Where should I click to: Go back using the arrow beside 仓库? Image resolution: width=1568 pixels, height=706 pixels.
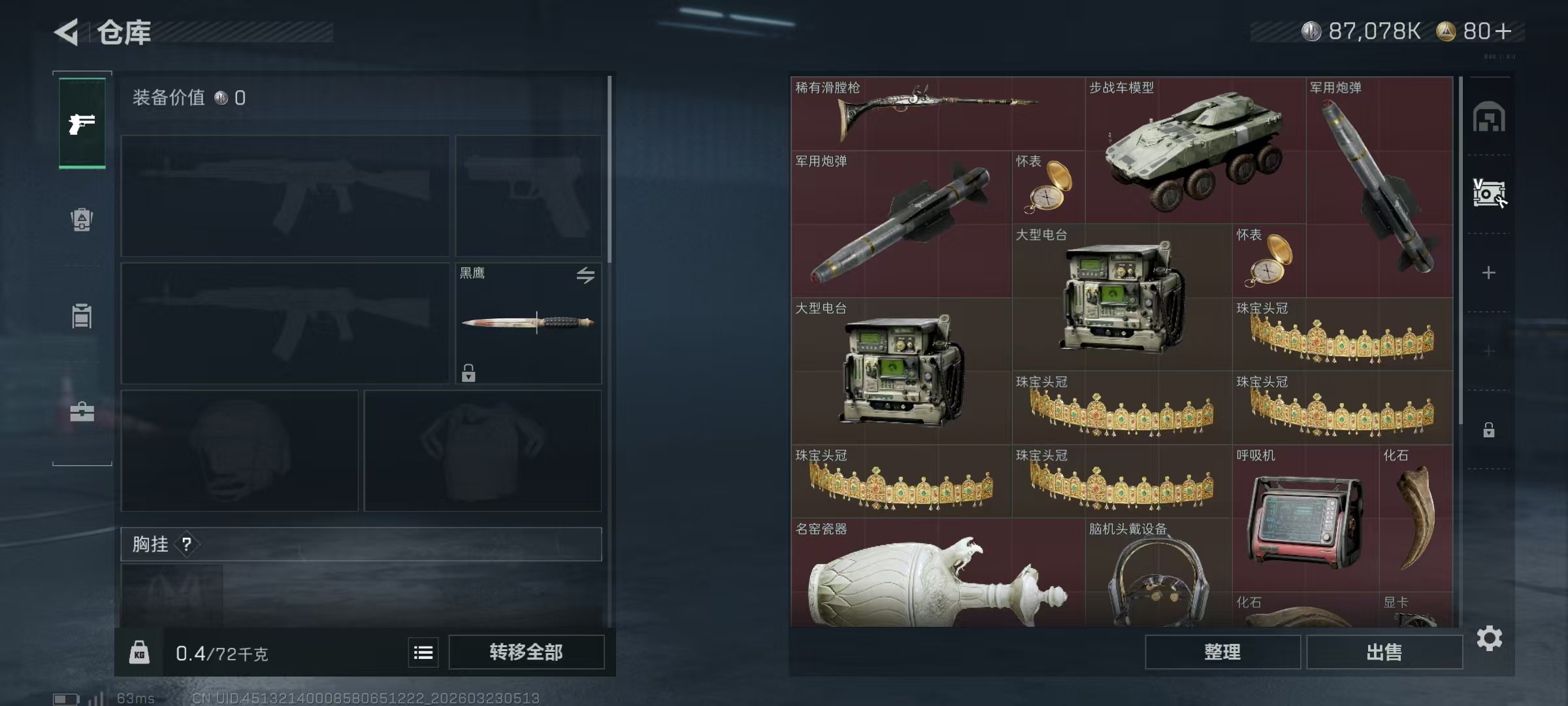[x=67, y=32]
